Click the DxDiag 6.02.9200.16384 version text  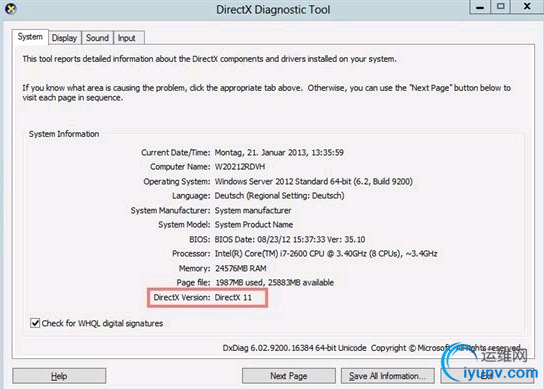pos(294,348)
